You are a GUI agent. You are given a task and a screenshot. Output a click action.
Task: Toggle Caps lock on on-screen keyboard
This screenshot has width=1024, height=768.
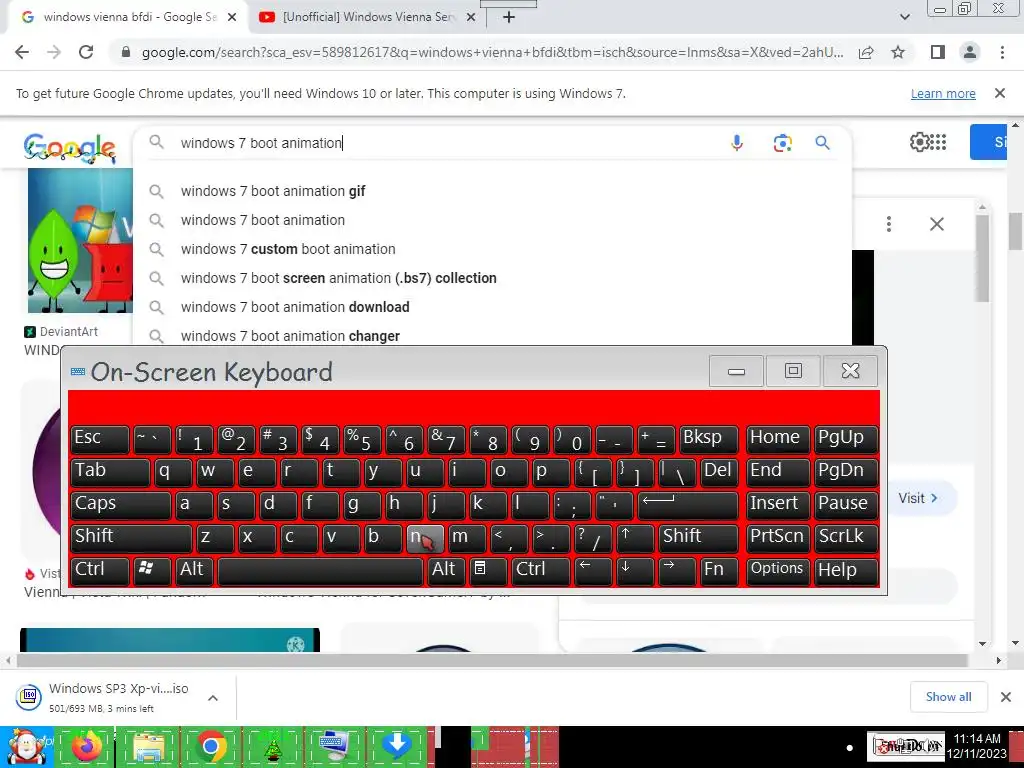(x=120, y=504)
